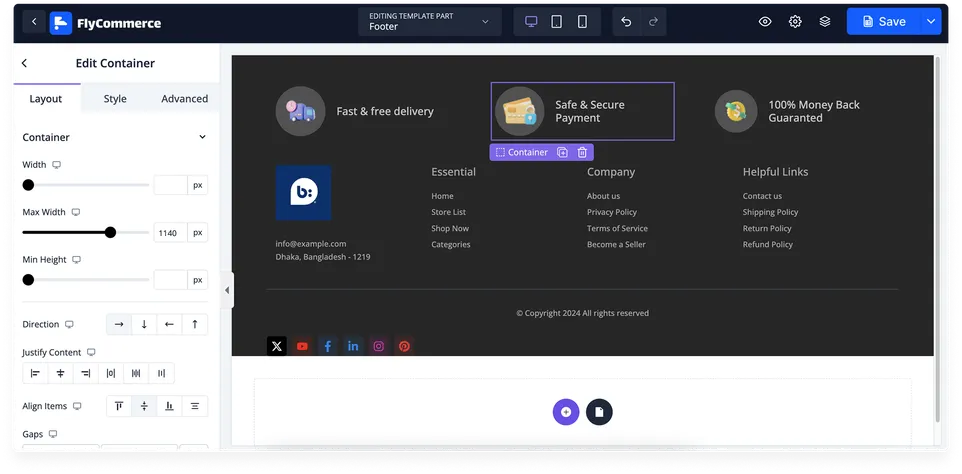
Task: Open the Advanced tab
Action: [x=184, y=99]
